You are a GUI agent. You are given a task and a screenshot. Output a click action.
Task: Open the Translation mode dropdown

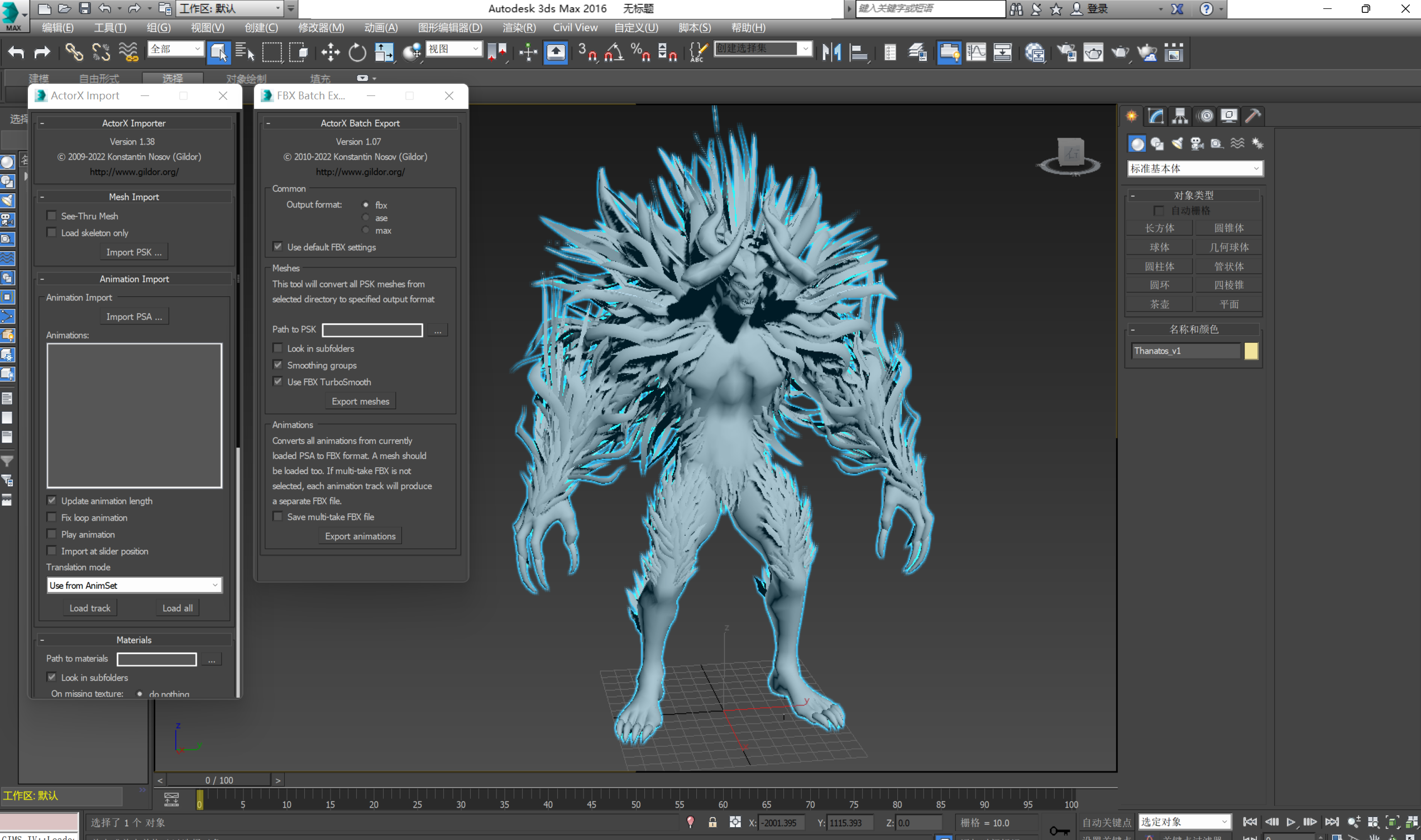135,585
